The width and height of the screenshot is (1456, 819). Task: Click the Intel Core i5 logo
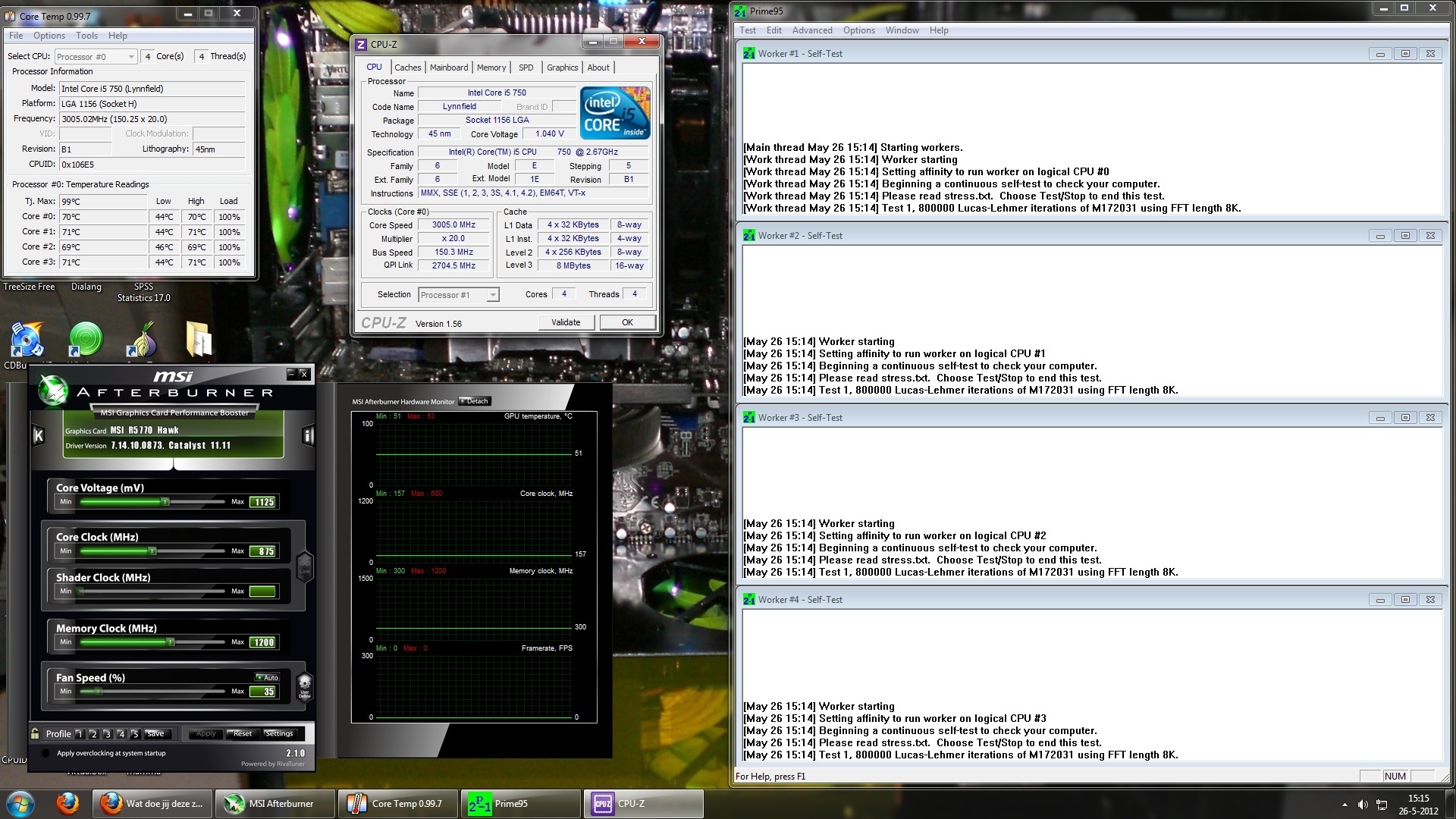[615, 112]
